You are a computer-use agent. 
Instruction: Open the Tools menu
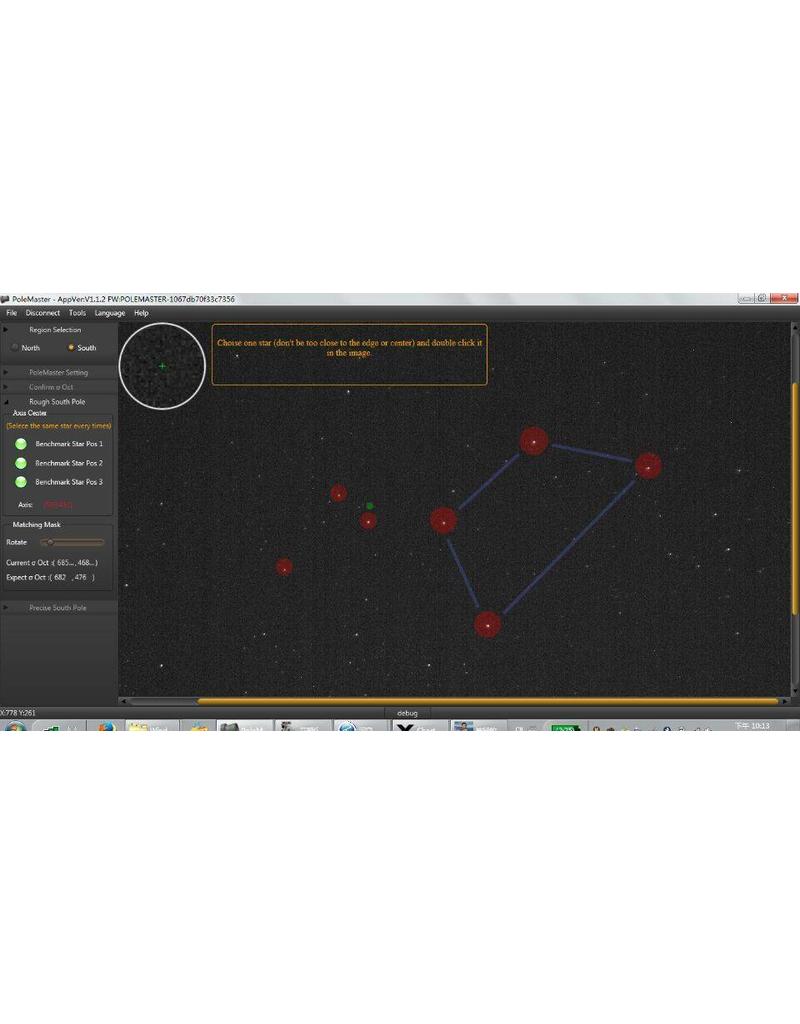pos(79,312)
